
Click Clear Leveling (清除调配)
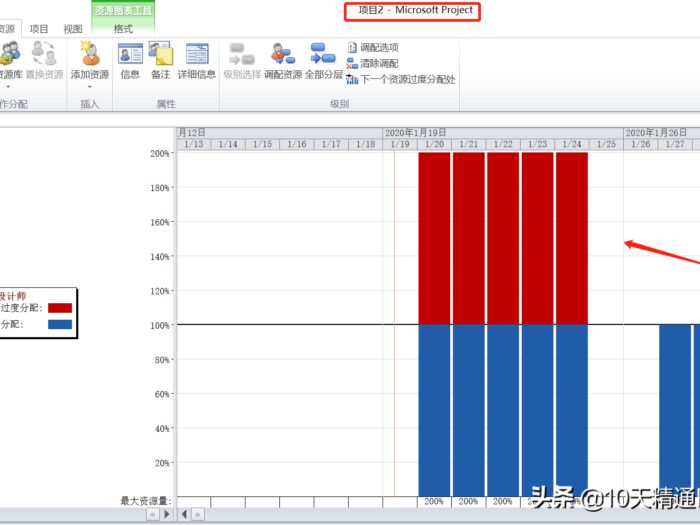[373, 63]
